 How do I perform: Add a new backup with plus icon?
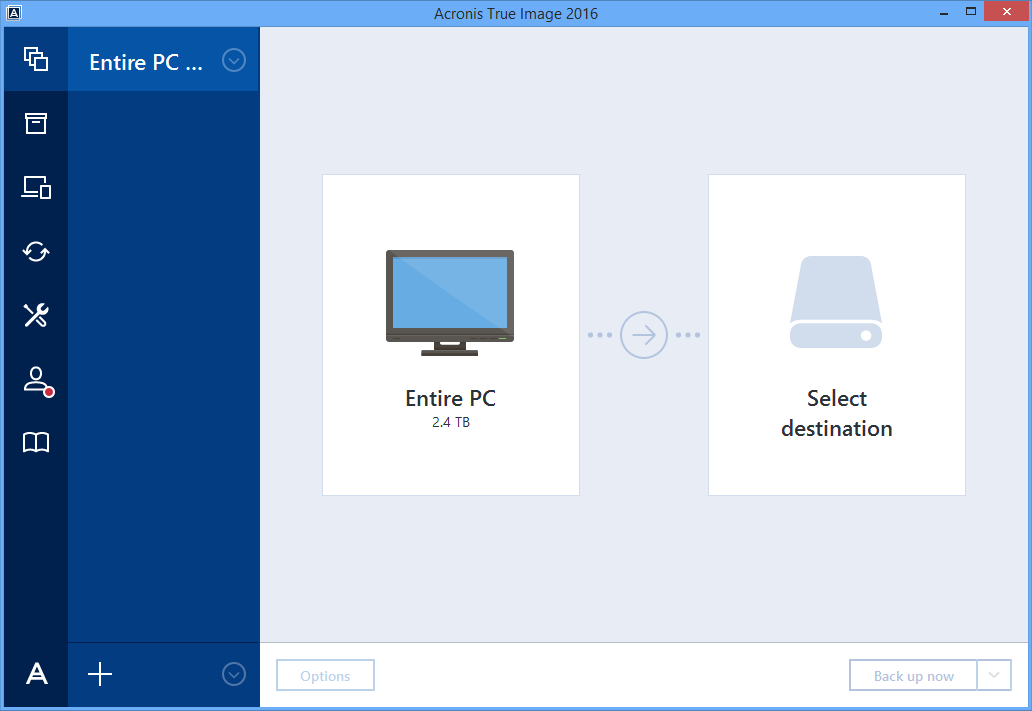(100, 674)
